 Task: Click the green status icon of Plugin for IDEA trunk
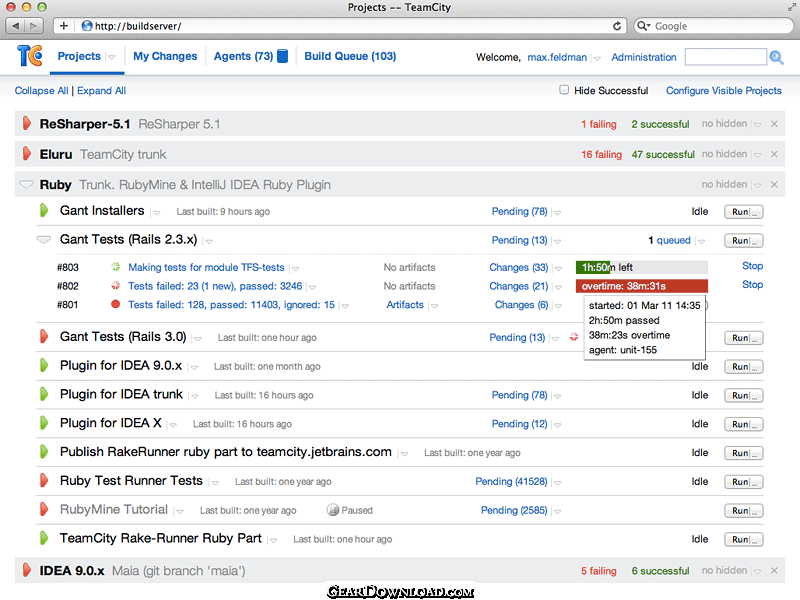pos(44,394)
